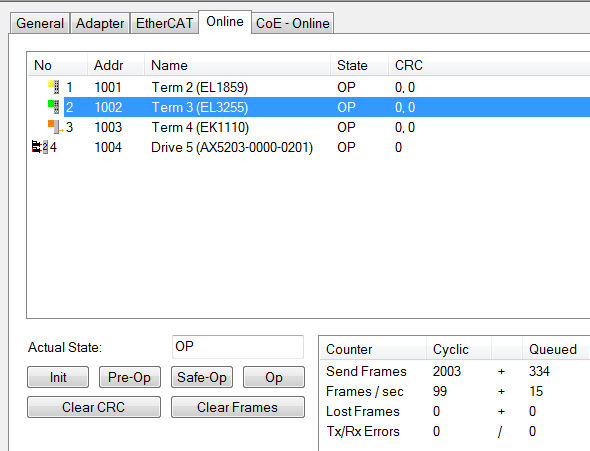Click the OP state of the 1004 row
This screenshot has height=451, width=590.
pos(346,147)
